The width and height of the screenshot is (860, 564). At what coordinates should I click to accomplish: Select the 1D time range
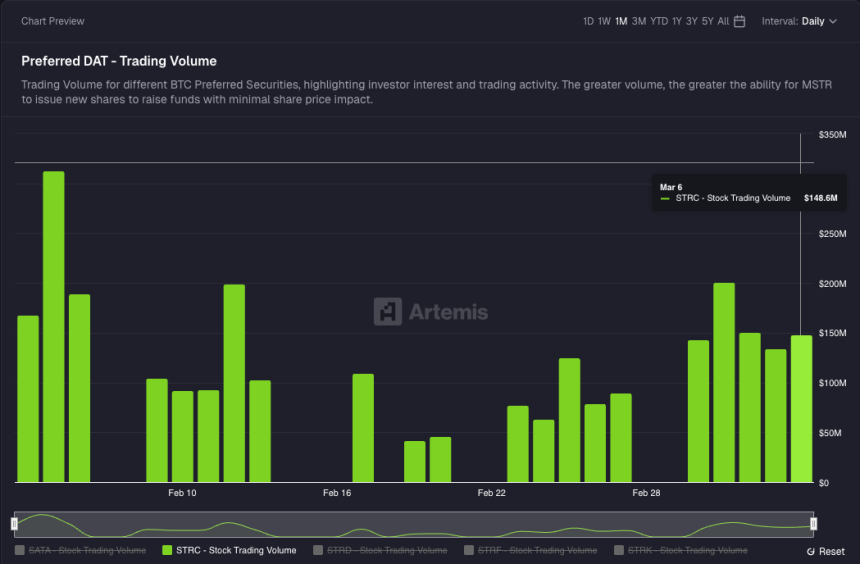tap(588, 21)
